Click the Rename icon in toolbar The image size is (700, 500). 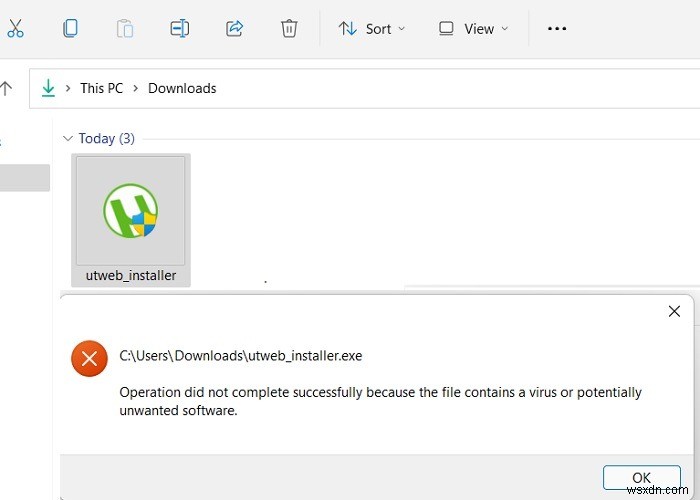(179, 29)
